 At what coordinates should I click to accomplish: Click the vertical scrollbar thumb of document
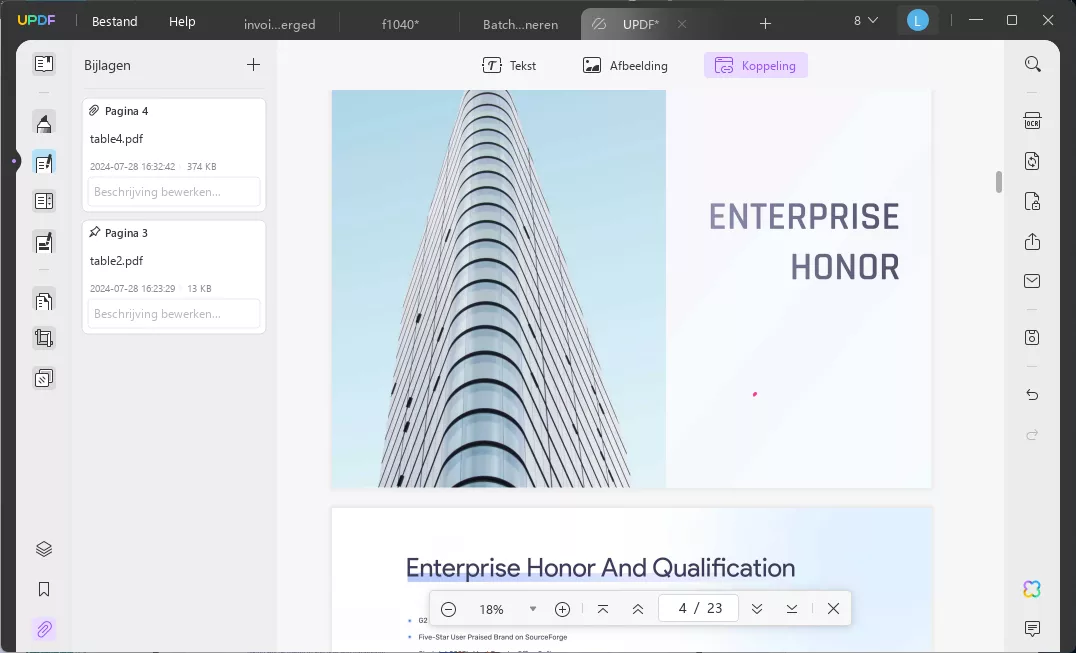(x=999, y=182)
